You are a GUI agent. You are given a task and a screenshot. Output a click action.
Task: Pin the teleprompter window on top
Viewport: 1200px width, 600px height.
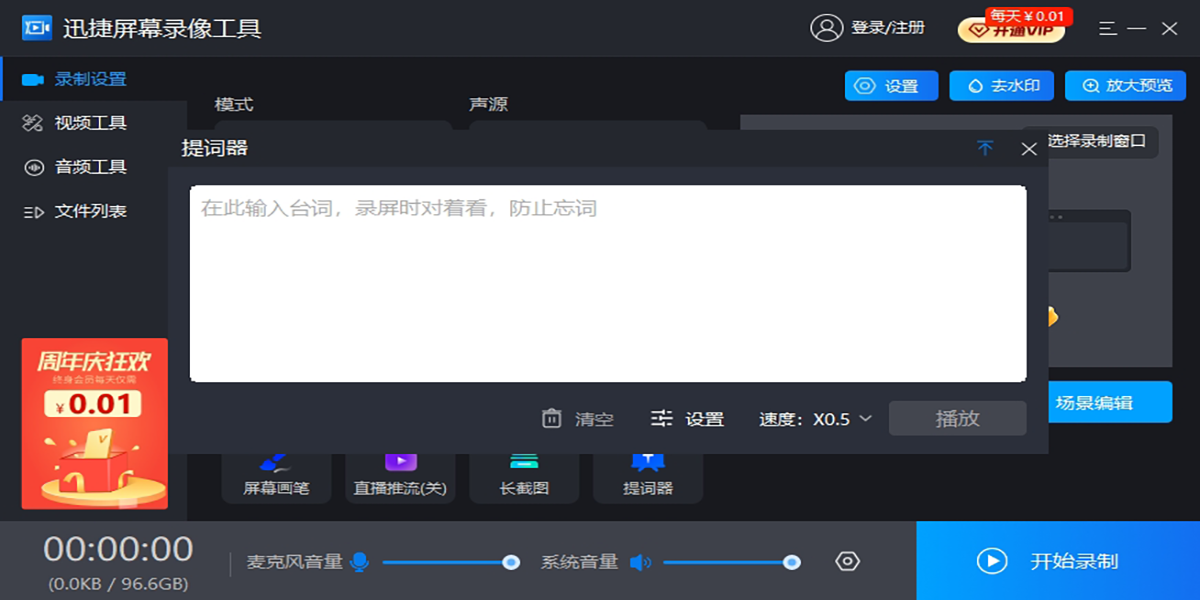[x=985, y=148]
